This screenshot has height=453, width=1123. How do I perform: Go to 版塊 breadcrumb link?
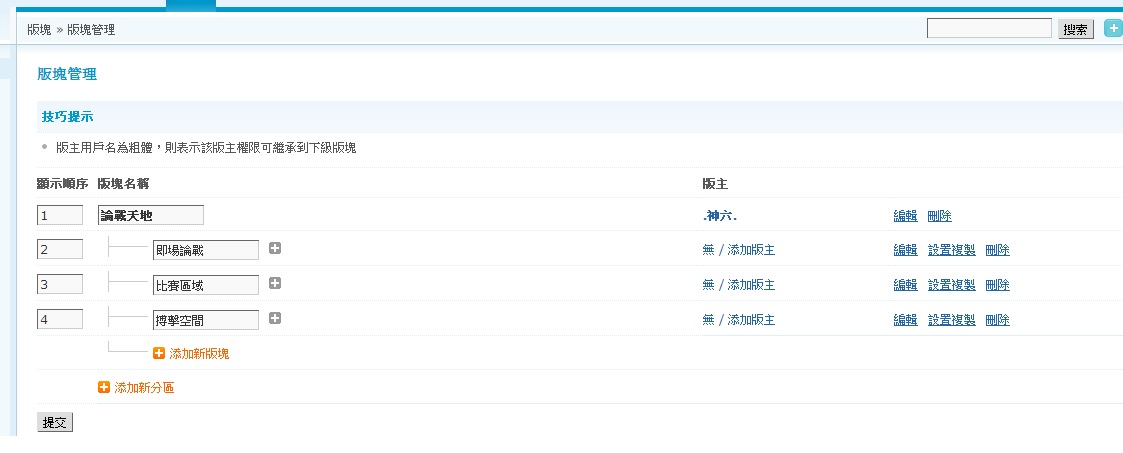click(x=39, y=29)
